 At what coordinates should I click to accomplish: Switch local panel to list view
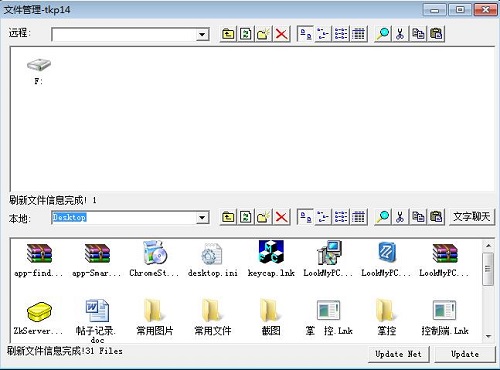341,217
